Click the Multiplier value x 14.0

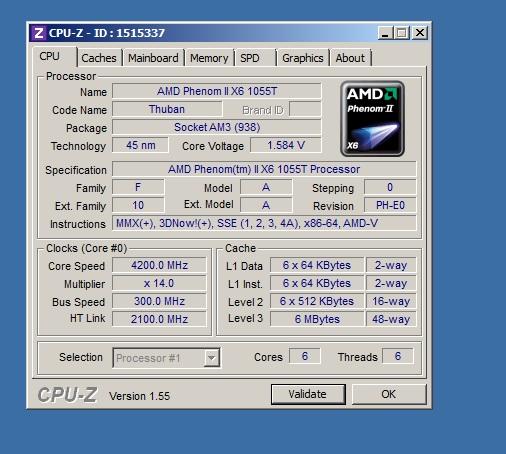159,283
